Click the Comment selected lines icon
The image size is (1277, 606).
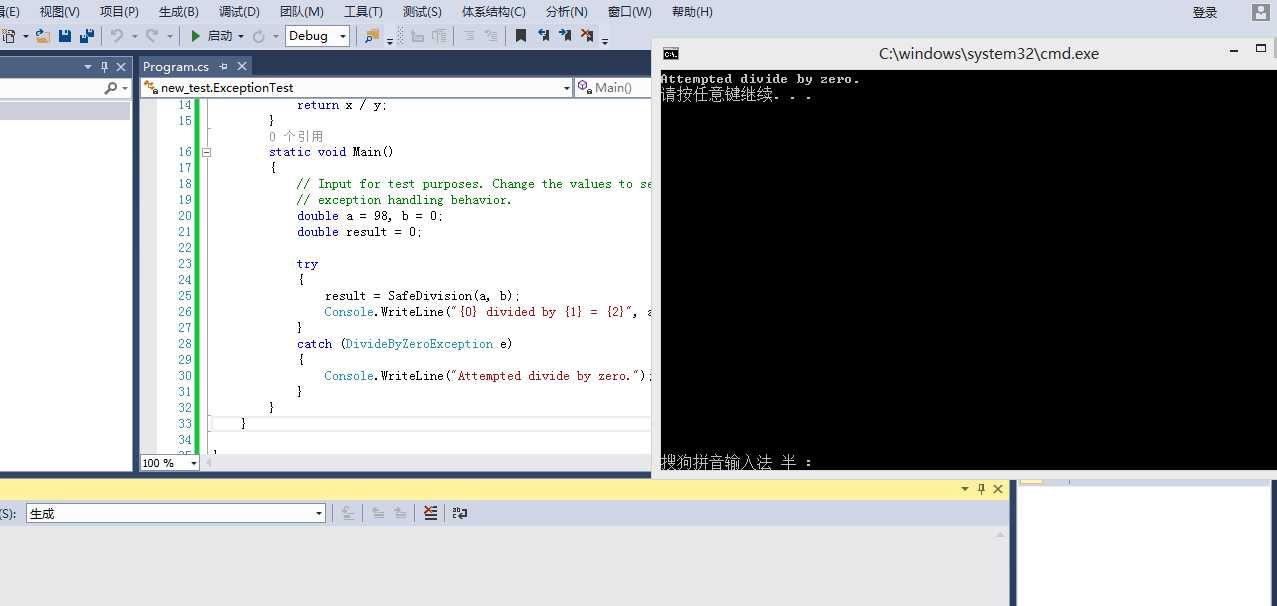click(468, 36)
